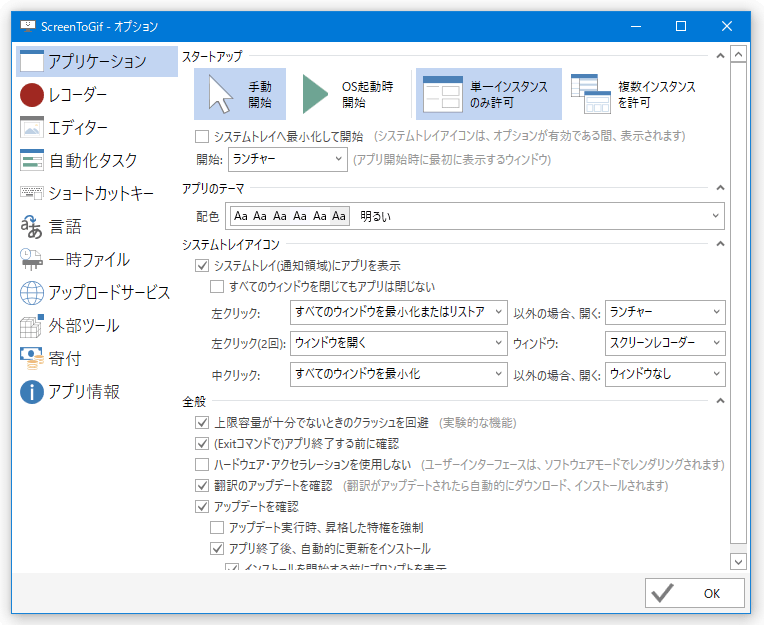Select 単一インスタンスのみ許可 option
The height and width of the screenshot is (625, 764).
(489, 94)
